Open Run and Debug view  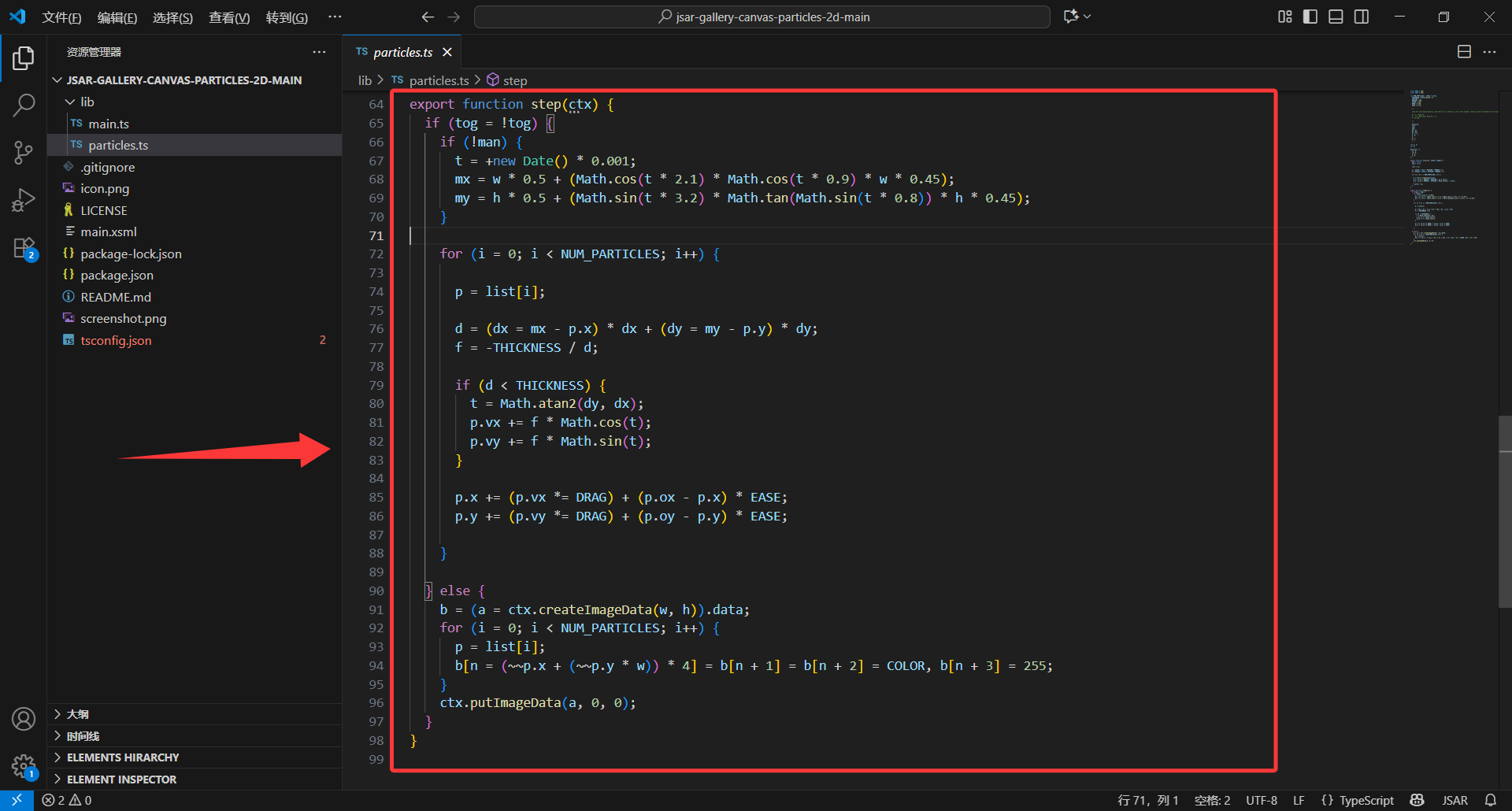click(24, 200)
